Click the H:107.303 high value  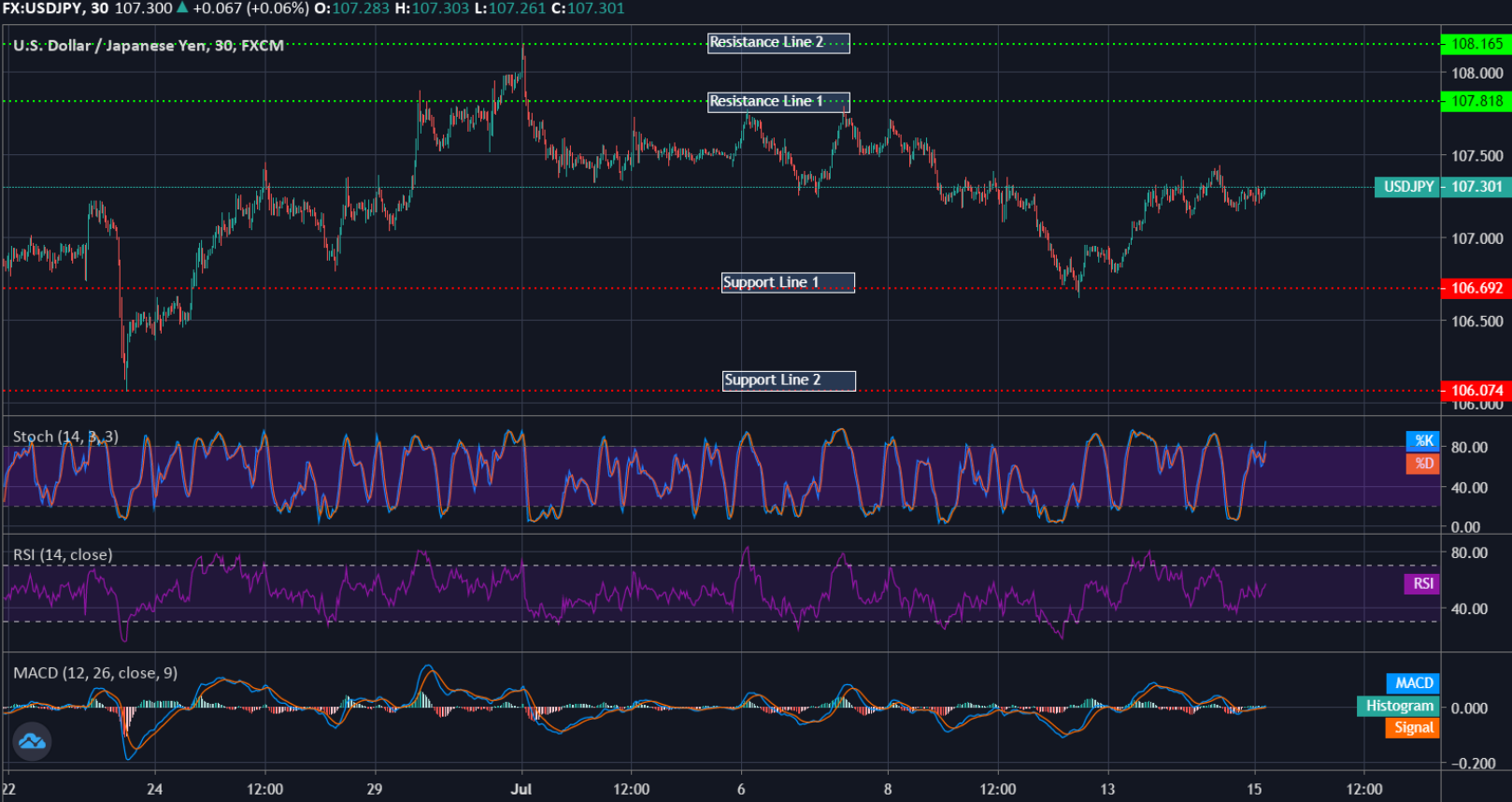click(432, 8)
